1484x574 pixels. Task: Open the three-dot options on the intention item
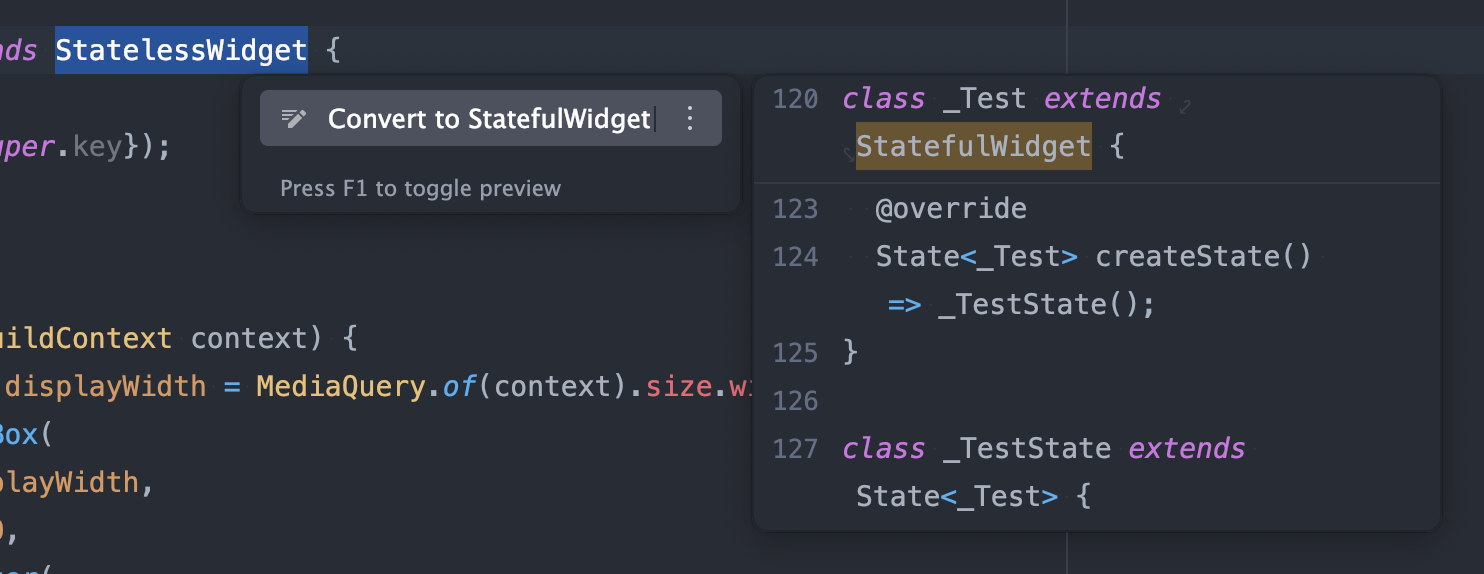pyautogui.click(x=689, y=119)
